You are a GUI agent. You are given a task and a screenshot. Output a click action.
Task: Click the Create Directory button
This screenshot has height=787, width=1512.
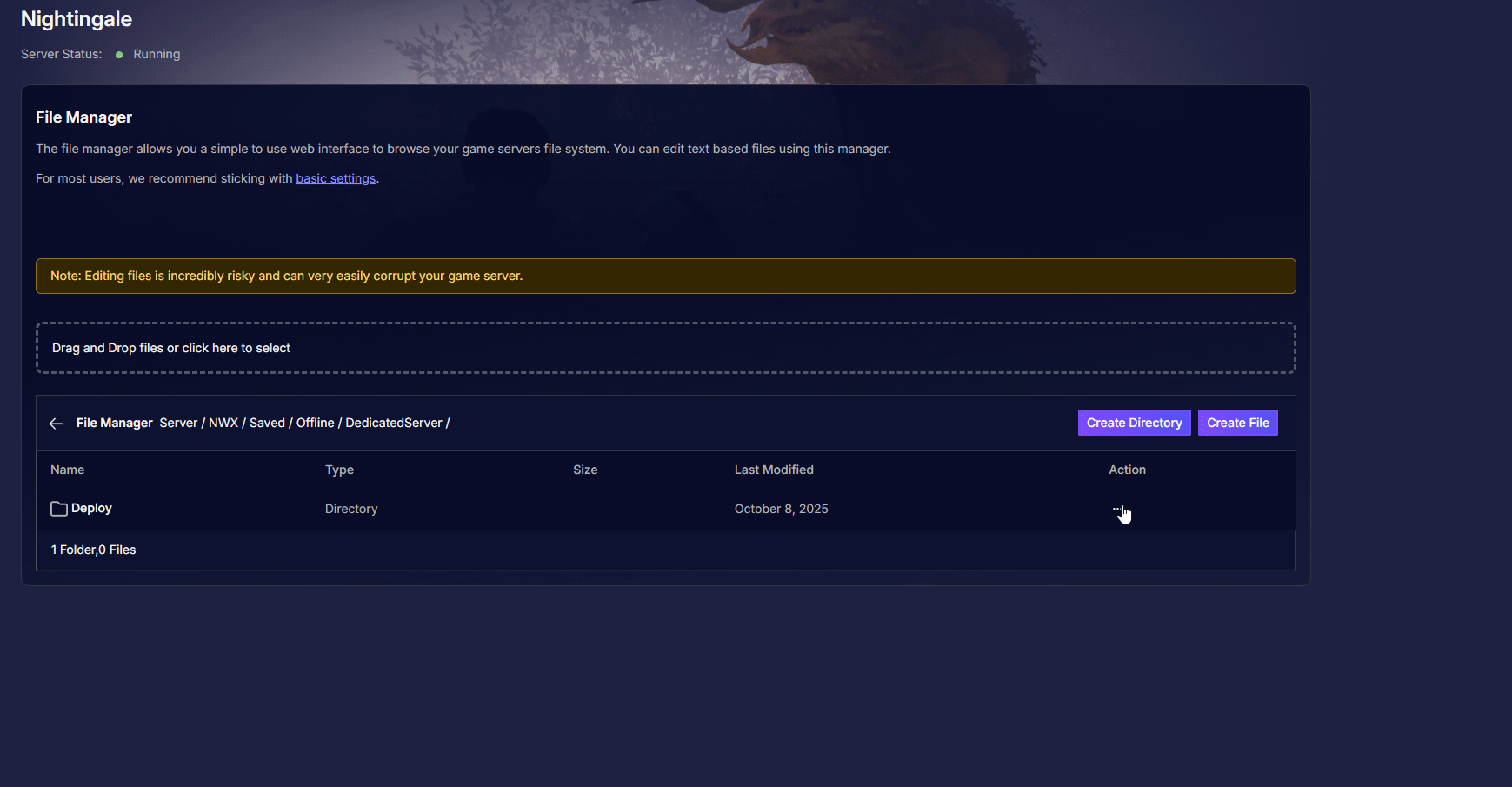[x=1134, y=423]
